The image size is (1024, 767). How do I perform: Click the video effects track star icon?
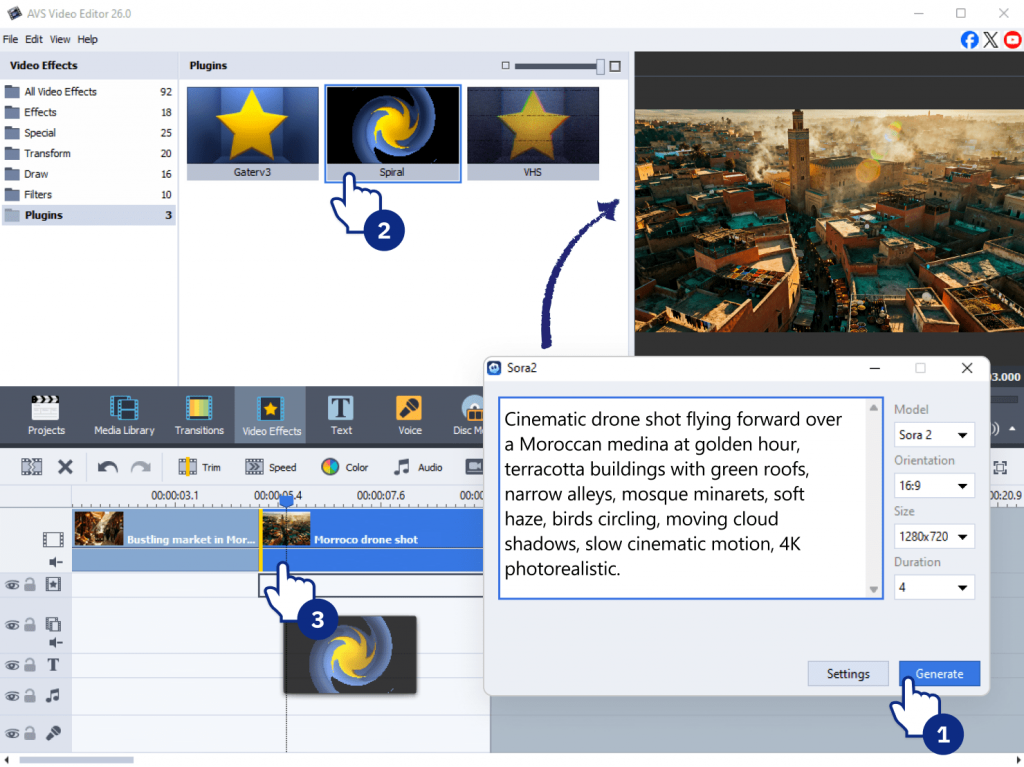point(53,584)
